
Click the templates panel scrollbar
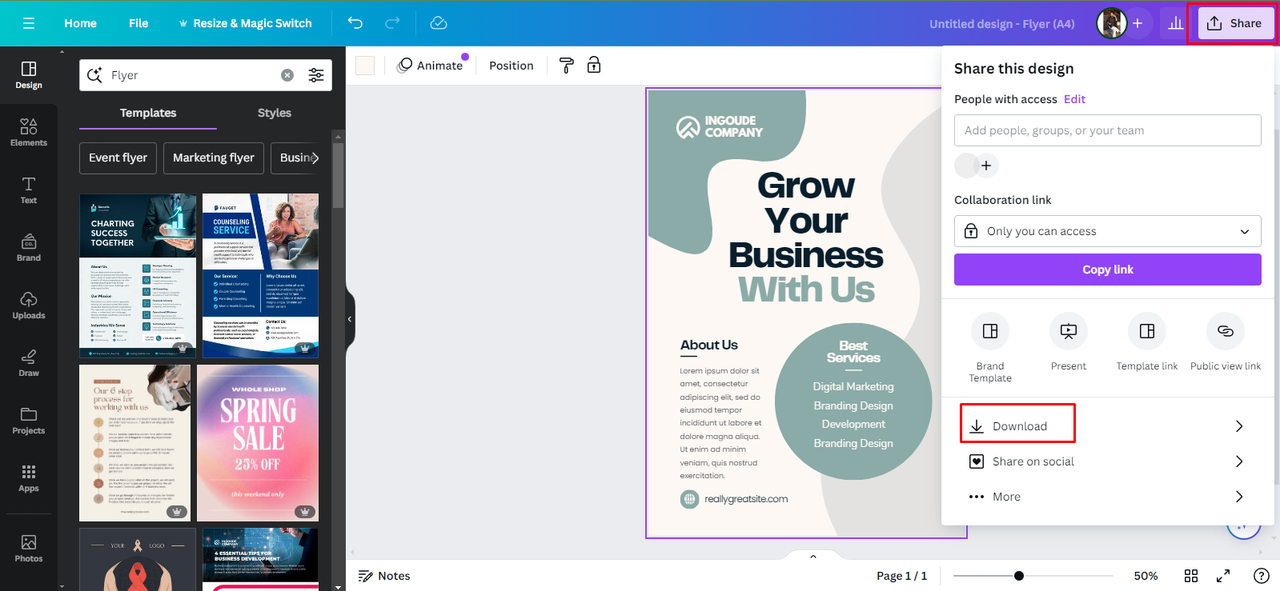(x=338, y=175)
